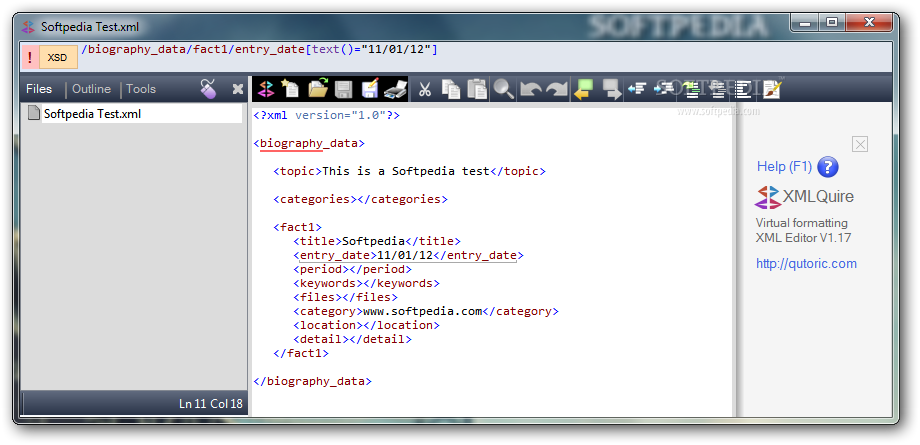Click the XSD button
This screenshot has height=445, width=920.
[x=58, y=58]
